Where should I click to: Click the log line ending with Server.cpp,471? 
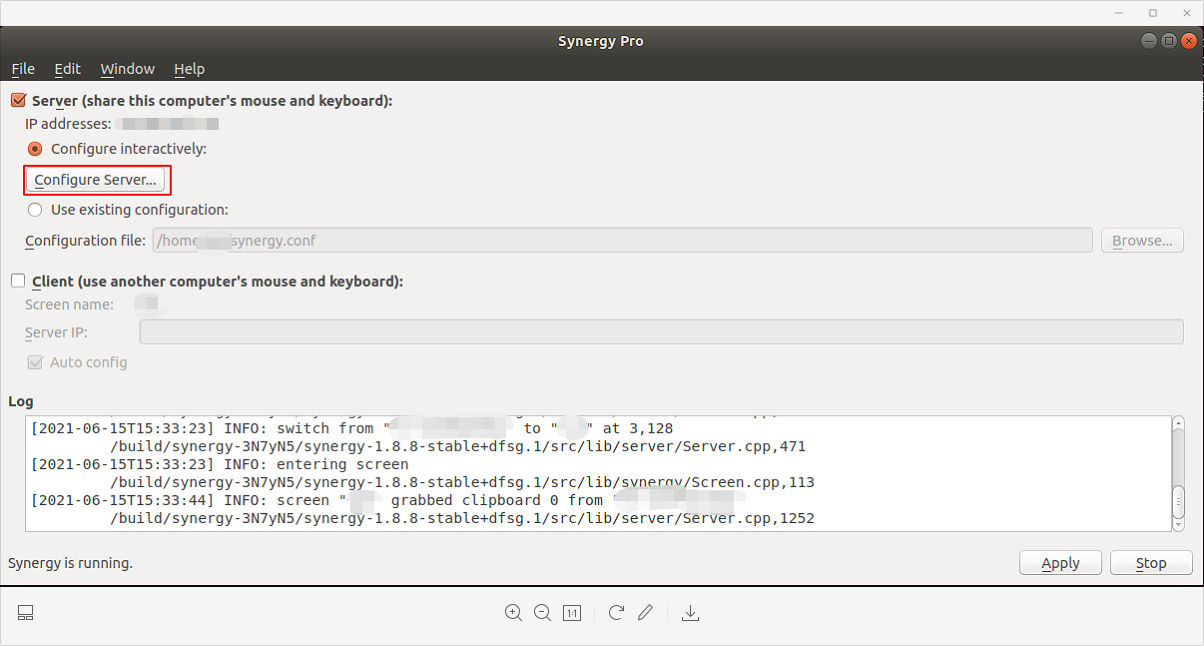pos(458,447)
